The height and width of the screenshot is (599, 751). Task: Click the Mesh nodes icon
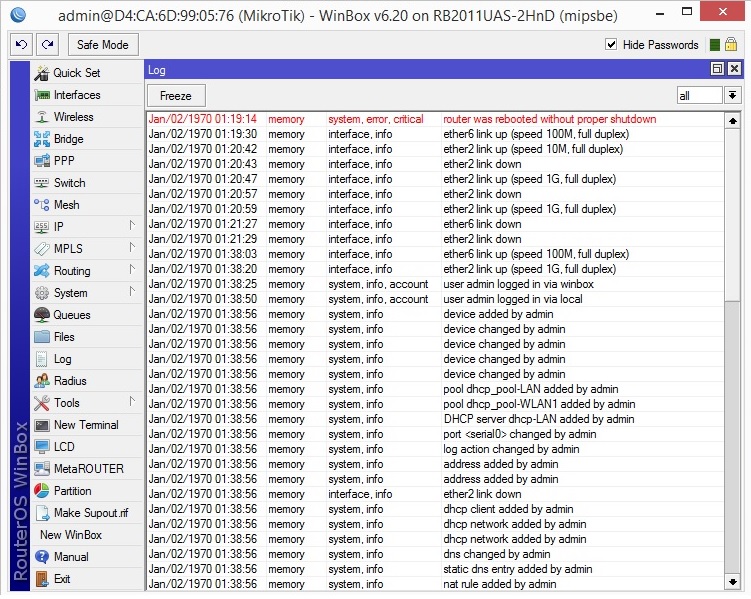(42, 205)
